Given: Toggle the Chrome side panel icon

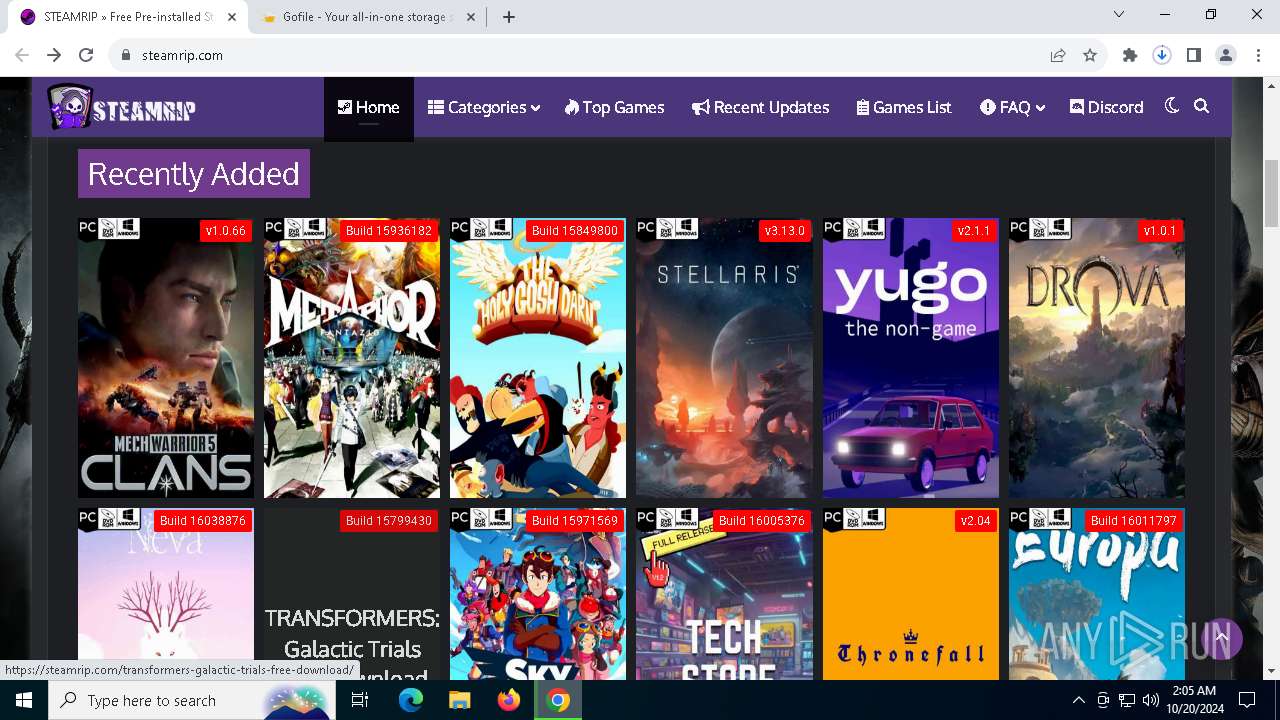Looking at the screenshot, I should pyautogui.click(x=1194, y=55).
